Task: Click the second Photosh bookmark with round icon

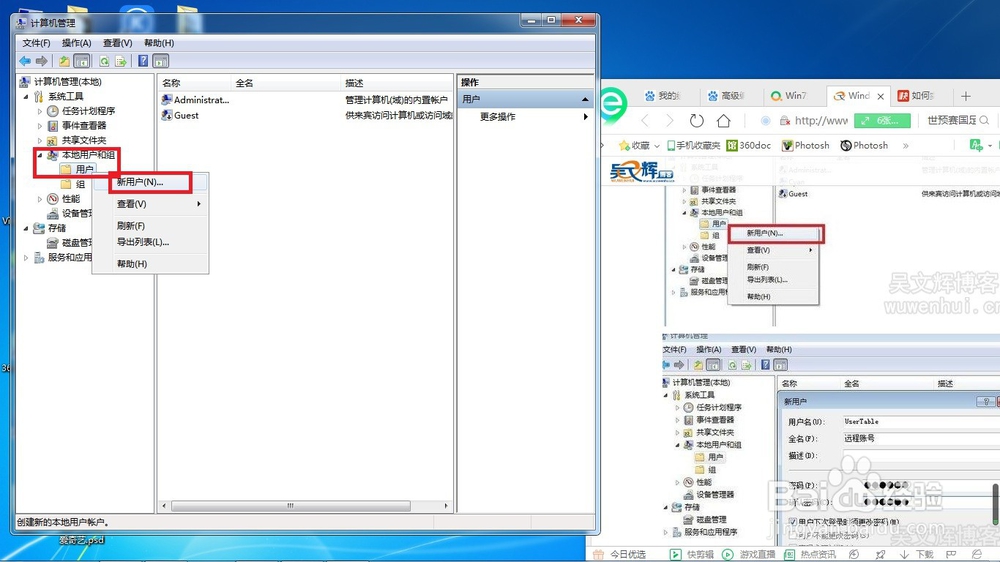Action: tap(864, 145)
